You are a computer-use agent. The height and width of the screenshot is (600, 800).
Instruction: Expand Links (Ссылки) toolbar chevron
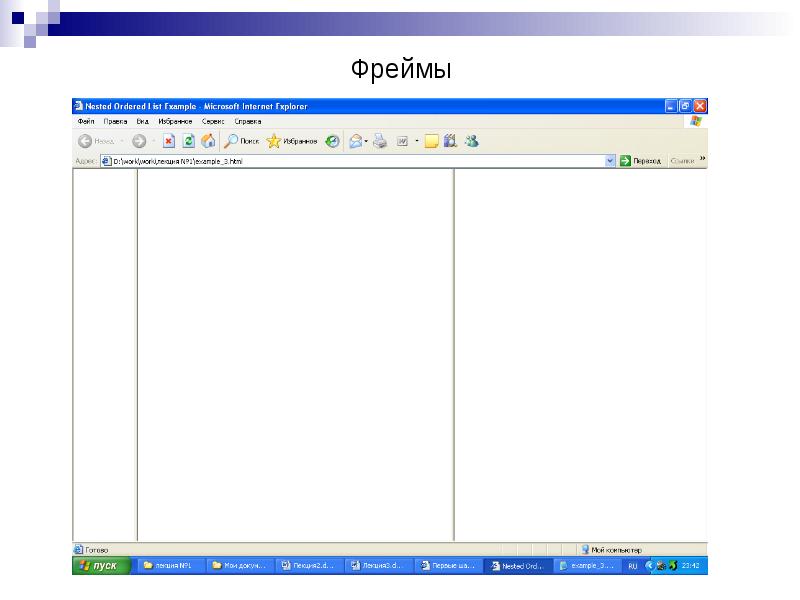pyautogui.click(x=703, y=159)
